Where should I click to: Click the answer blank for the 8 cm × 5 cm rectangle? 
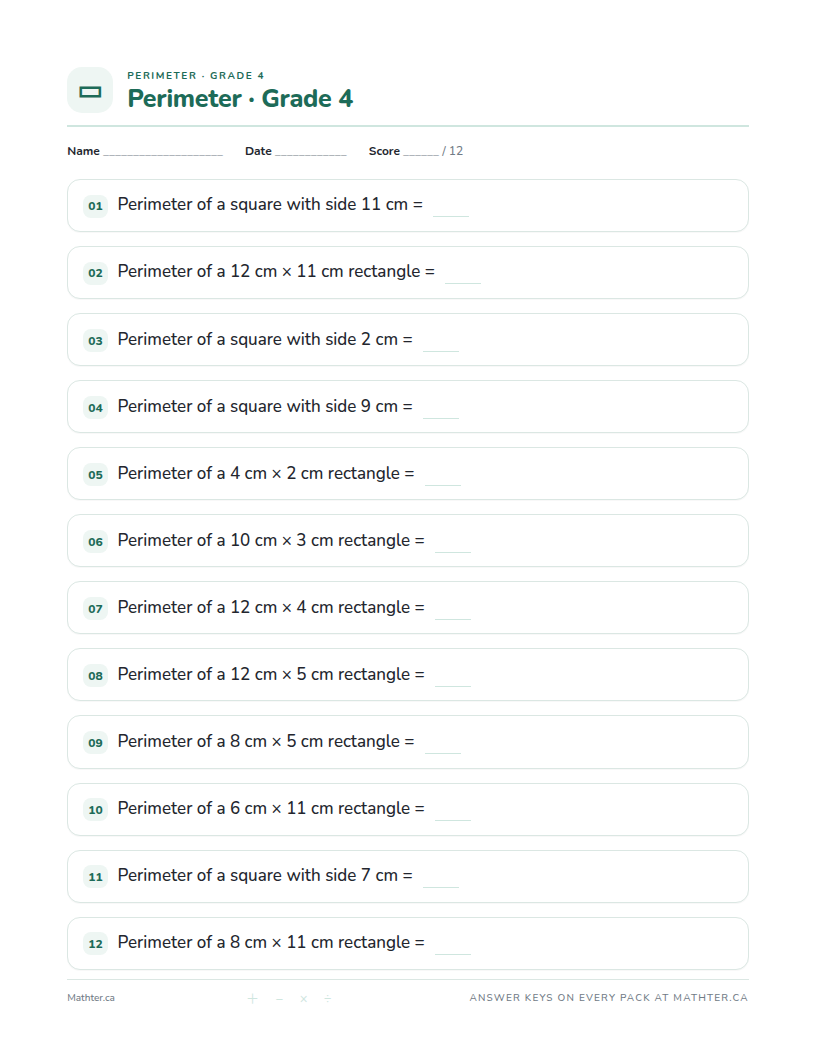point(442,745)
